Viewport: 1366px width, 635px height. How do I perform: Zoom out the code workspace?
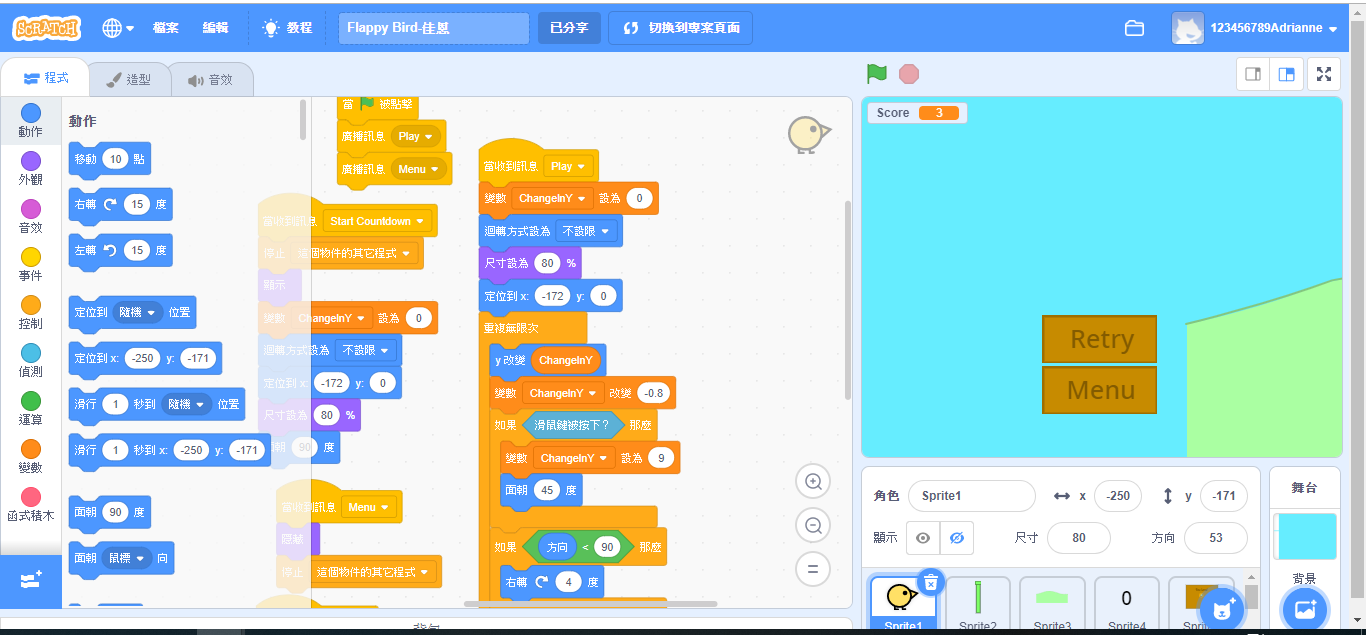(813, 525)
